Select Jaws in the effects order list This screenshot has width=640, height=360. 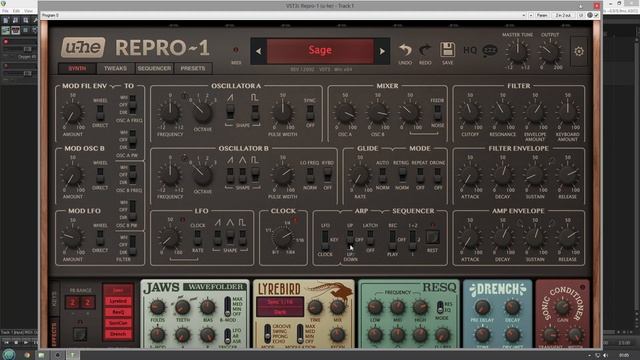tap(118, 290)
